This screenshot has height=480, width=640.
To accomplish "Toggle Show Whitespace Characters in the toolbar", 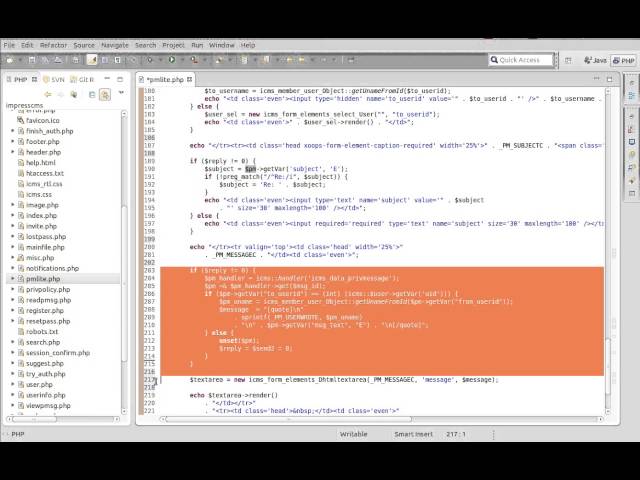I will (118, 60).
